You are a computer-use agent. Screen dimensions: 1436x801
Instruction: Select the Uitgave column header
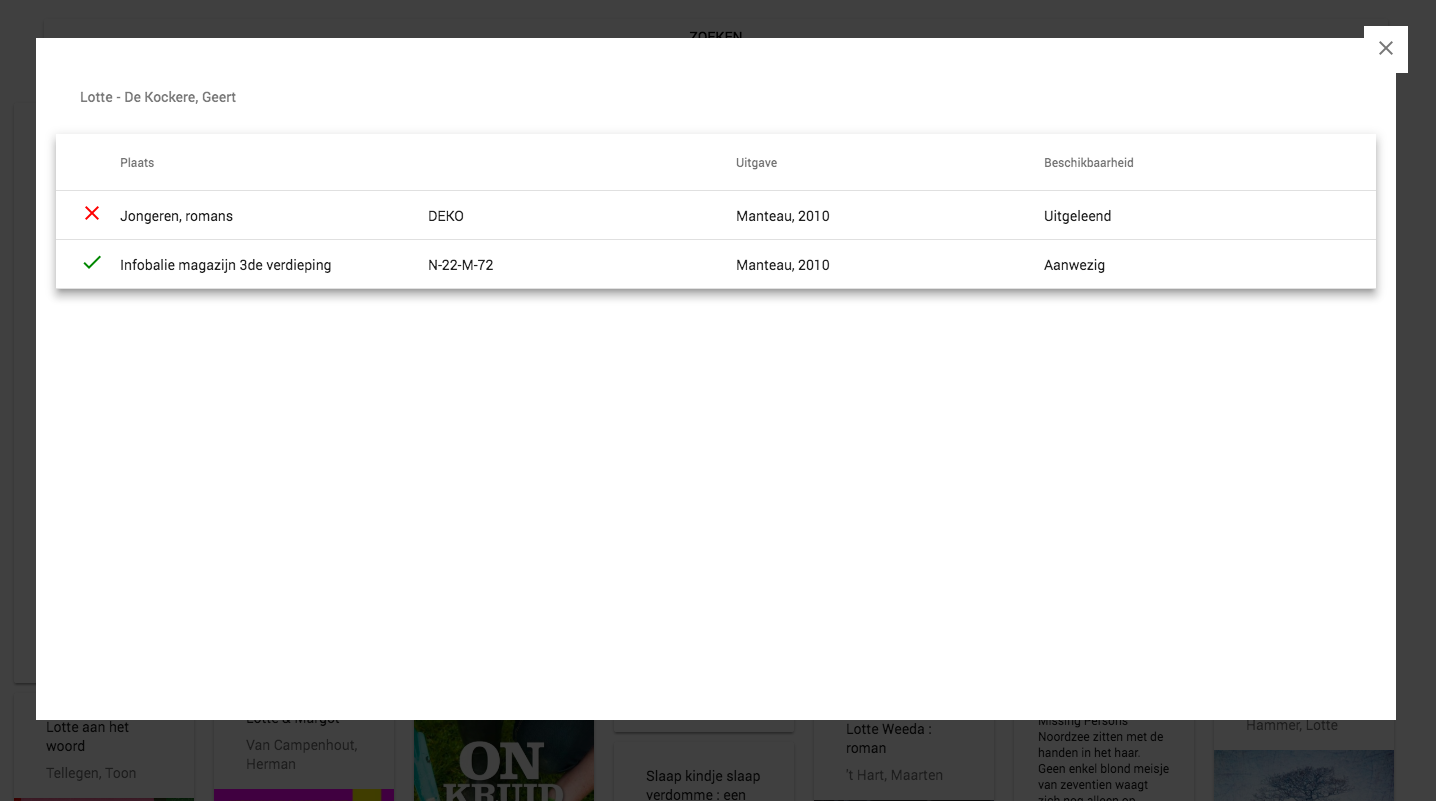pos(756,163)
